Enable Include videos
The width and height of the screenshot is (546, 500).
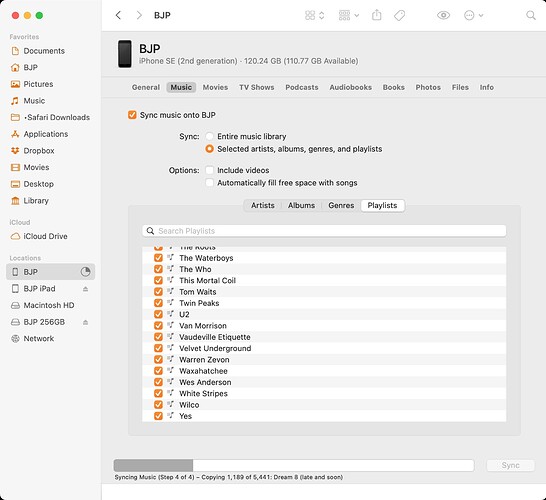pos(209,170)
